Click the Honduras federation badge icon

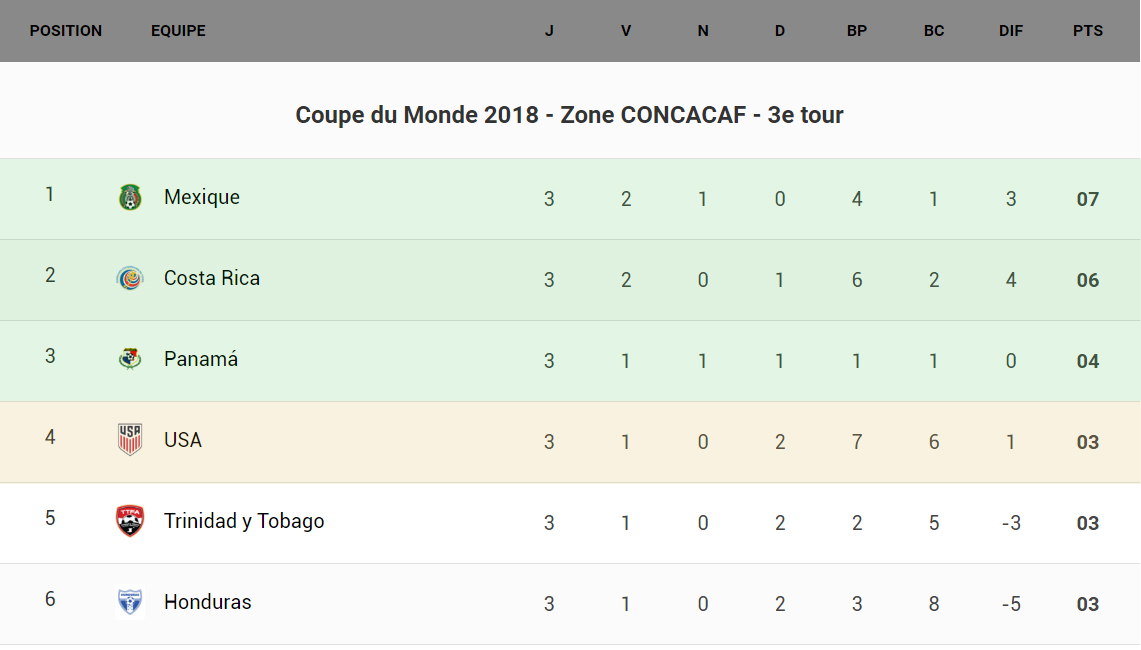(130, 602)
